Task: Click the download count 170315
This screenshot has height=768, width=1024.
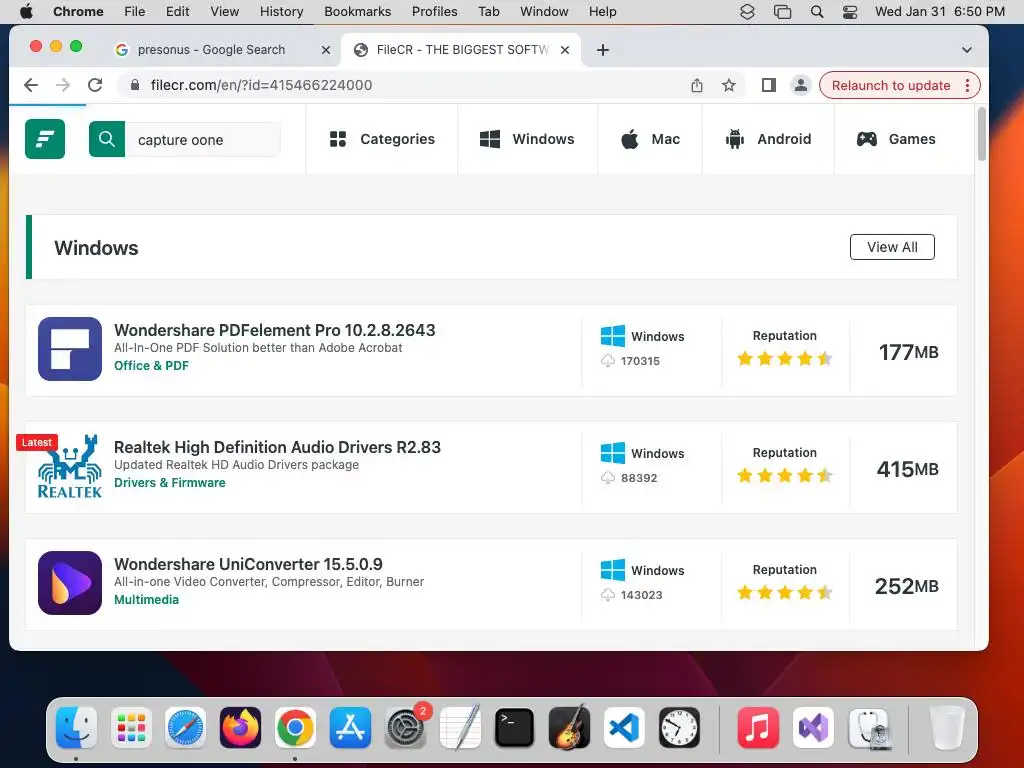Action: tap(640, 361)
